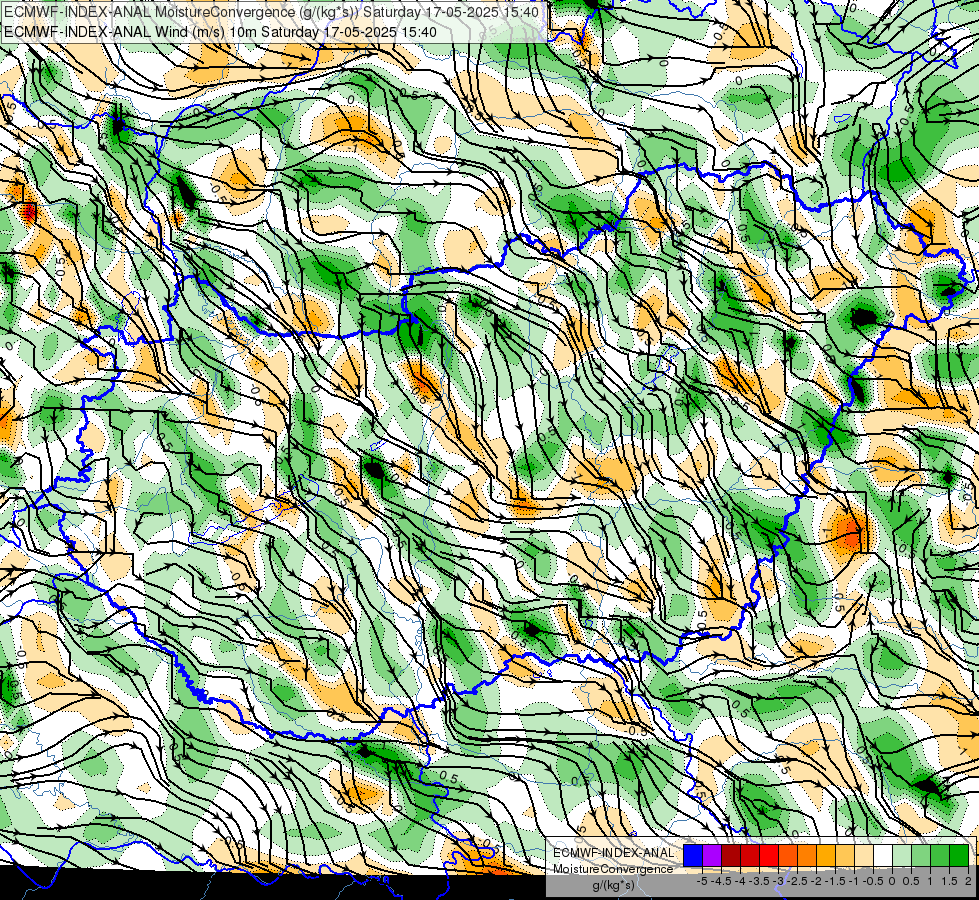
Task: Click the light orange swatch (-1.5 to -1)
Action: click(845, 855)
